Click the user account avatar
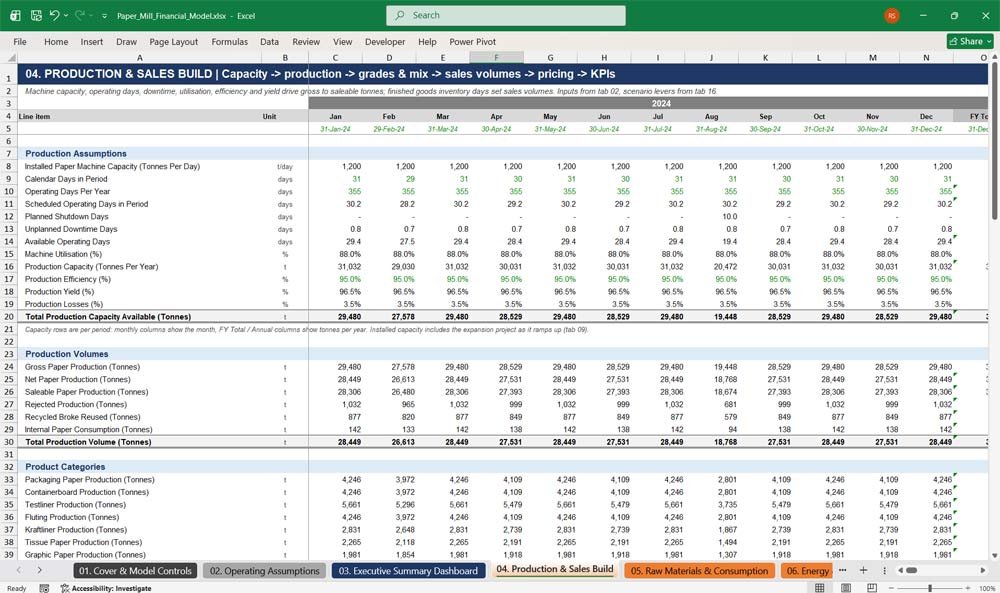This screenshot has height=593, width=1000. (892, 15)
